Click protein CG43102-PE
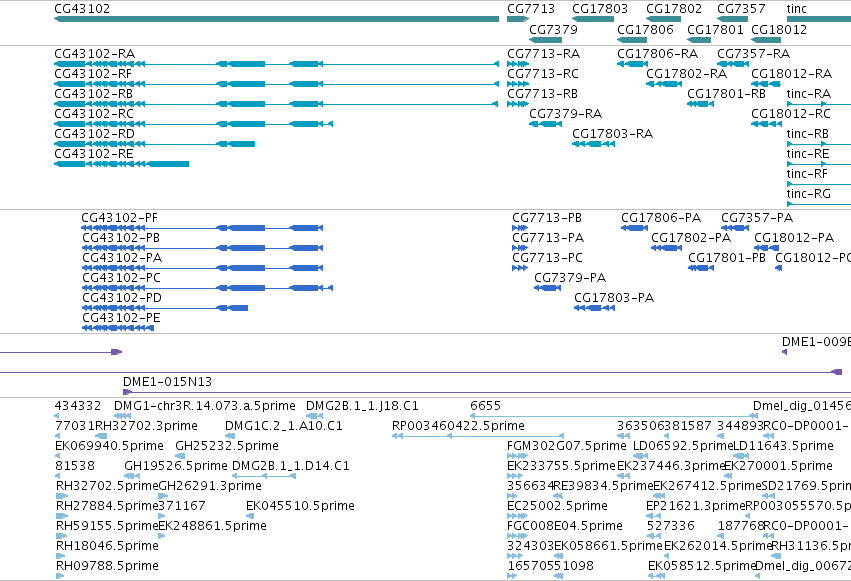Image resolution: width=851 pixels, height=581 pixels. 118,329
